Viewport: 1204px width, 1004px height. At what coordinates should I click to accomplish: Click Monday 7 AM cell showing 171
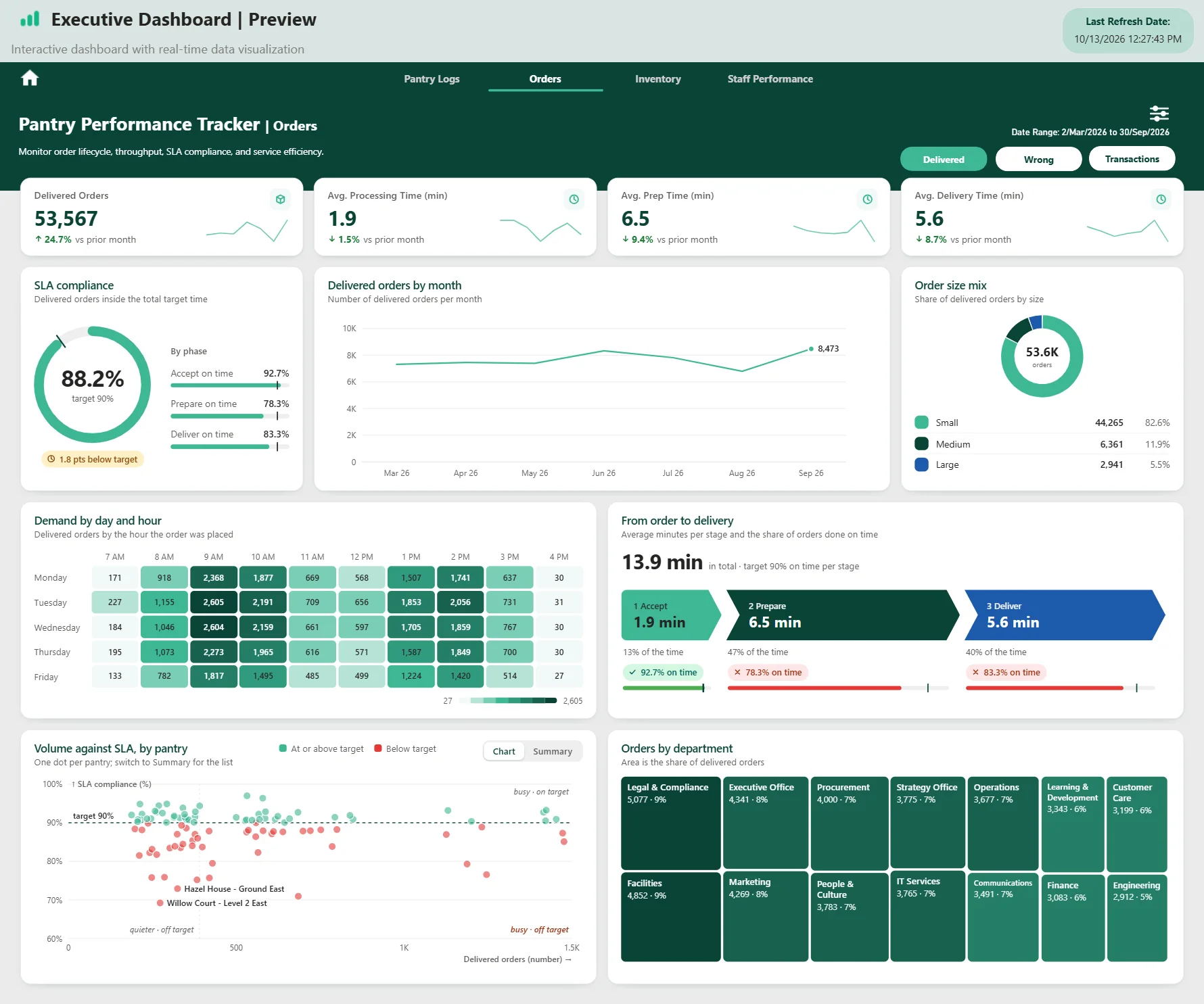pyautogui.click(x=115, y=578)
